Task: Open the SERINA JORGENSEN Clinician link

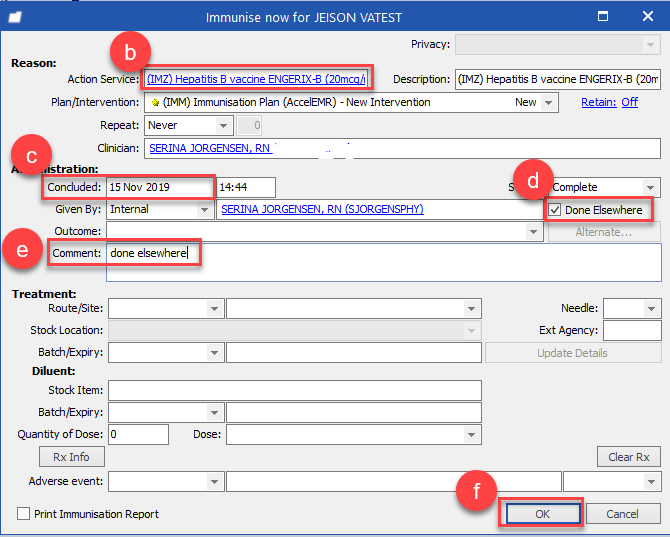Action: click(210, 148)
